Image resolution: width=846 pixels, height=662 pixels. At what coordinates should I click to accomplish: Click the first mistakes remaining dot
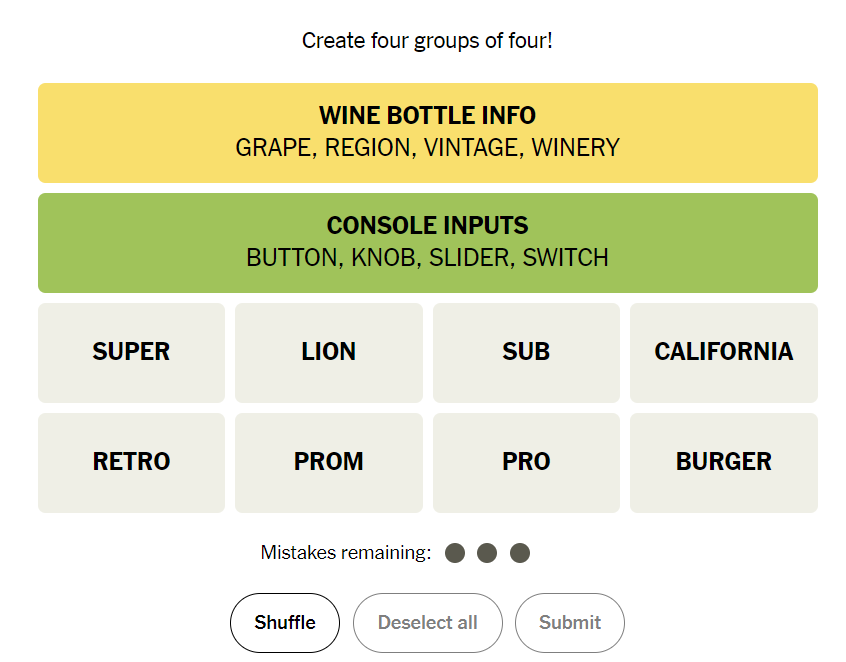coord(455,553)
